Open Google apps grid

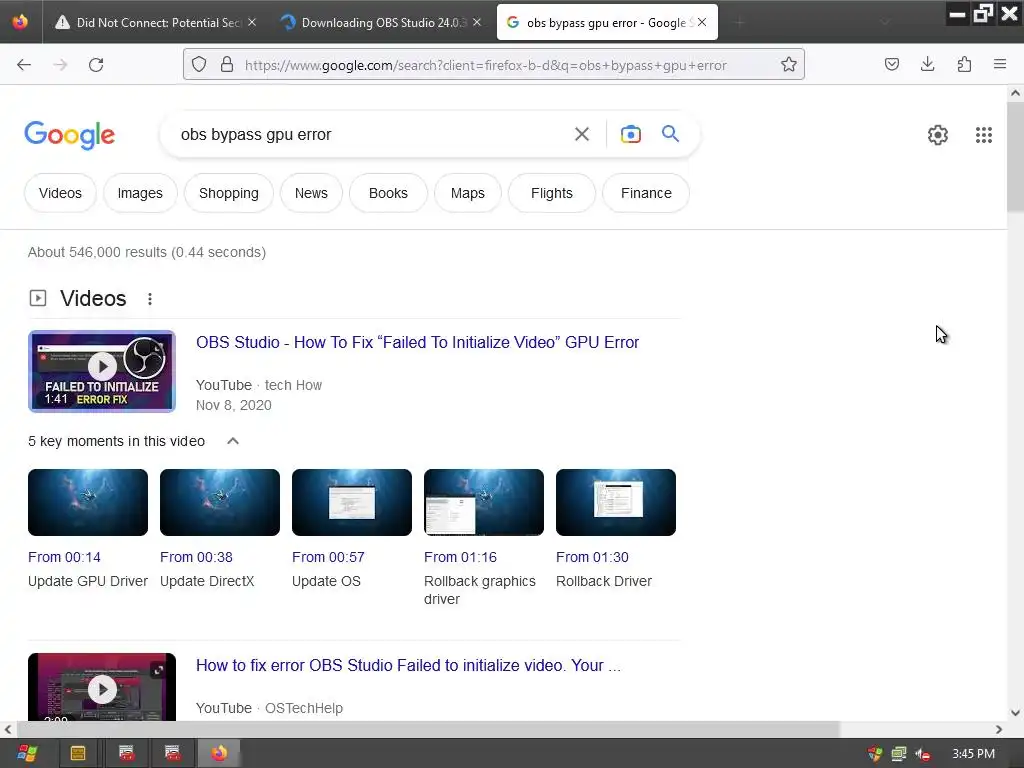click(984, 135)
